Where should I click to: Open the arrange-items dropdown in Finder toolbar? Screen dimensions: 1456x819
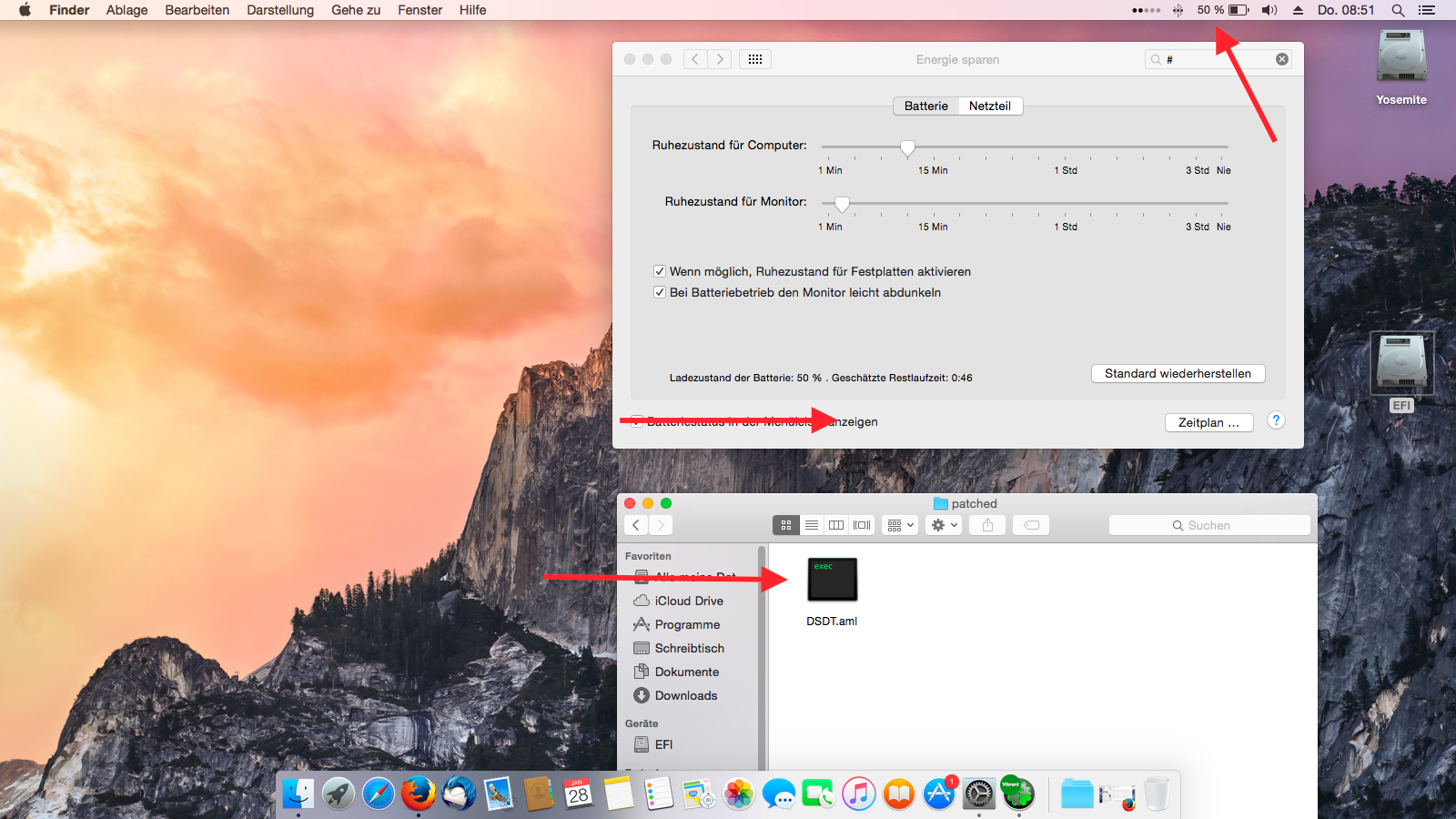click(x=900, y=525)
